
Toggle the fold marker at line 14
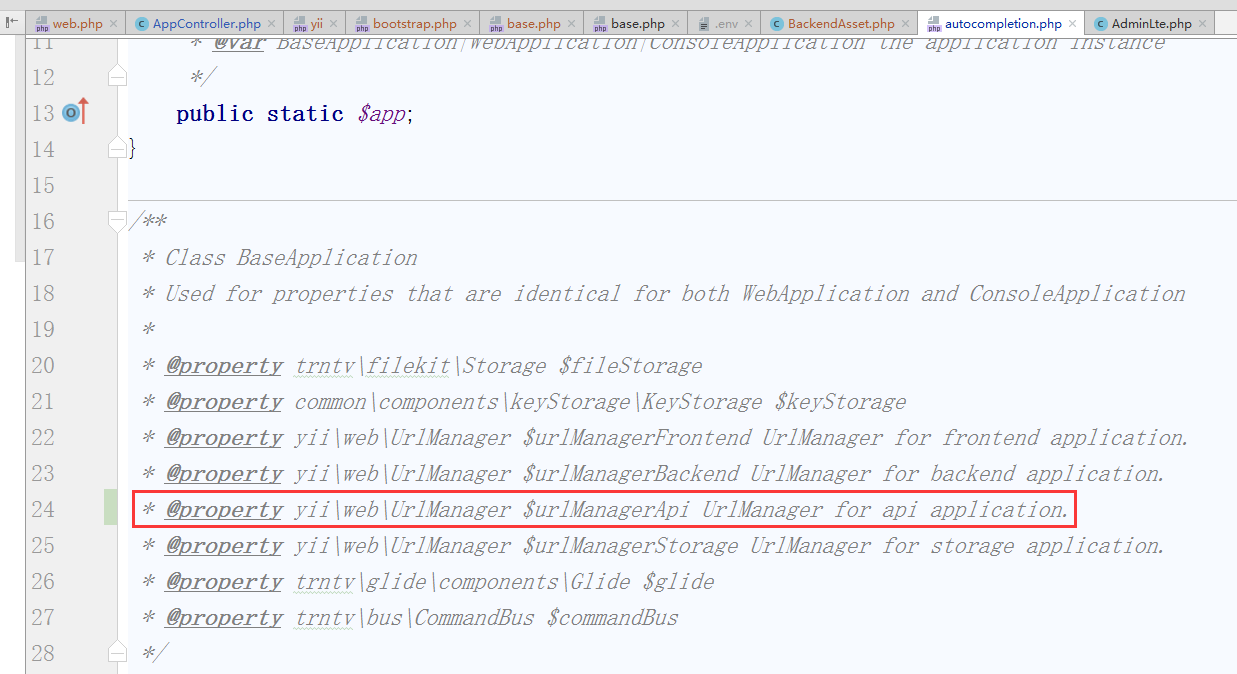coord(118,149)
